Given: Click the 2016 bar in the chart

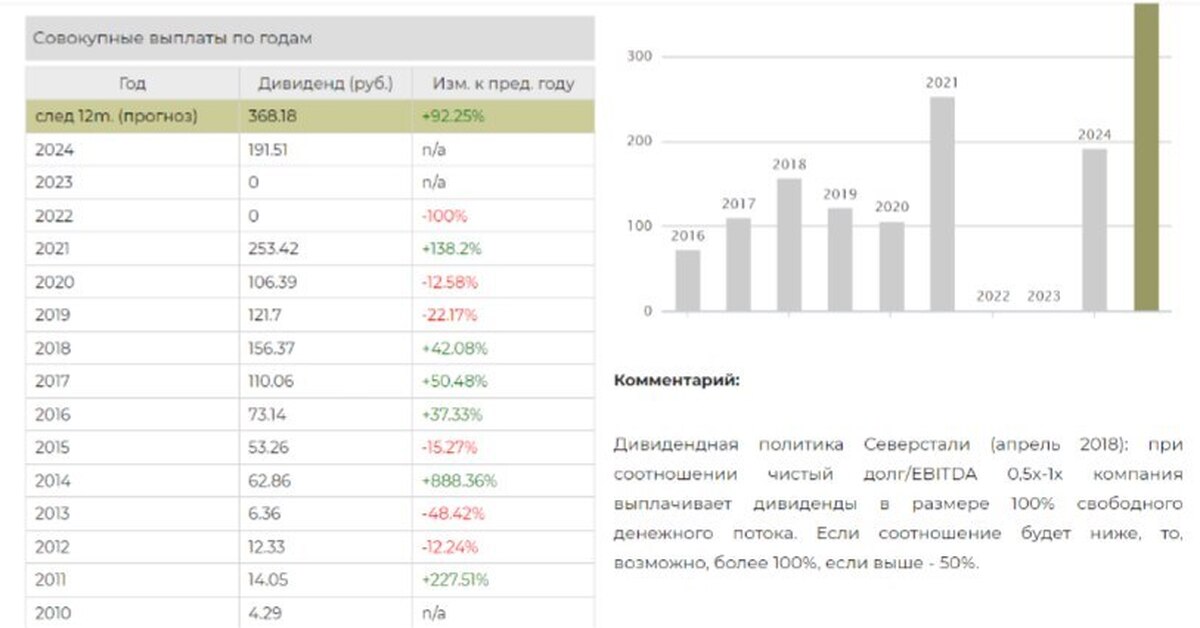Looking at the screenshot, I should (x=687, y=280).
